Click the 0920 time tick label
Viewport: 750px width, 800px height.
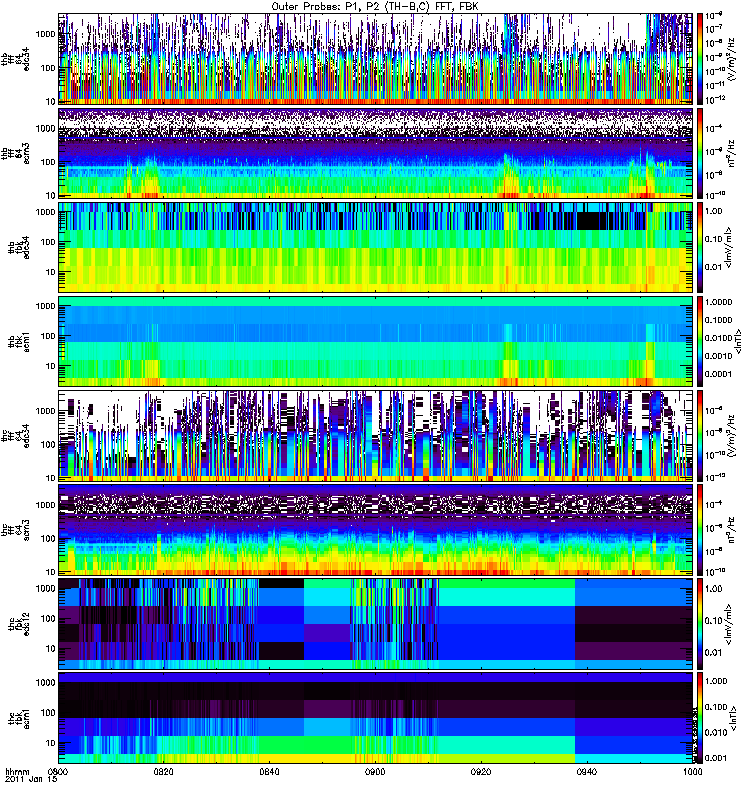tap(481, 771)
